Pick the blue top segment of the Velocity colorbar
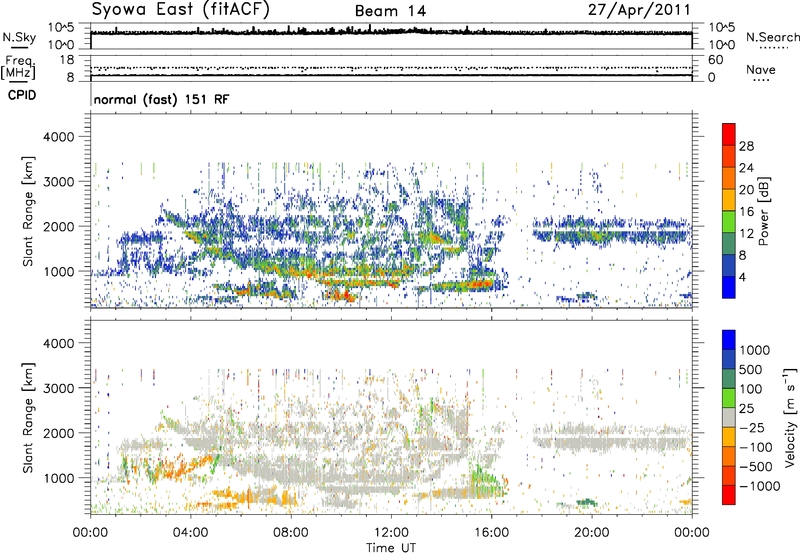The image size is (800, 554). pyautogui.click(x=729, y=339)
